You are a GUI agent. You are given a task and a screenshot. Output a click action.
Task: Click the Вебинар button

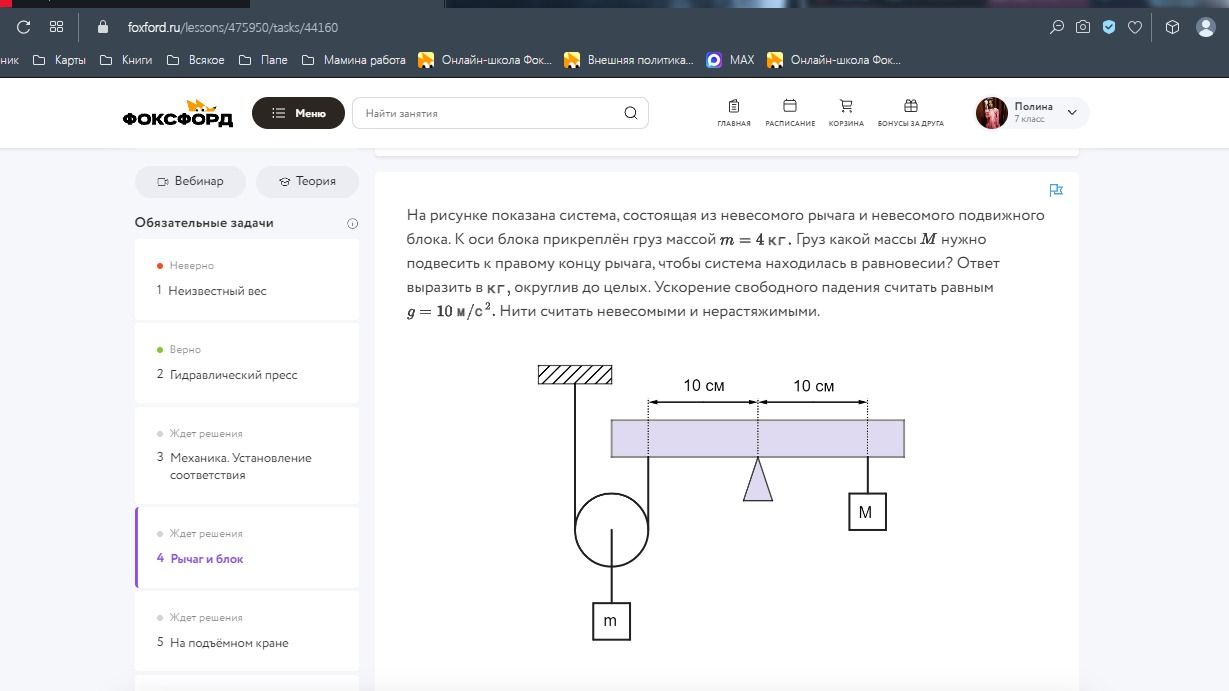click(190, 181)
